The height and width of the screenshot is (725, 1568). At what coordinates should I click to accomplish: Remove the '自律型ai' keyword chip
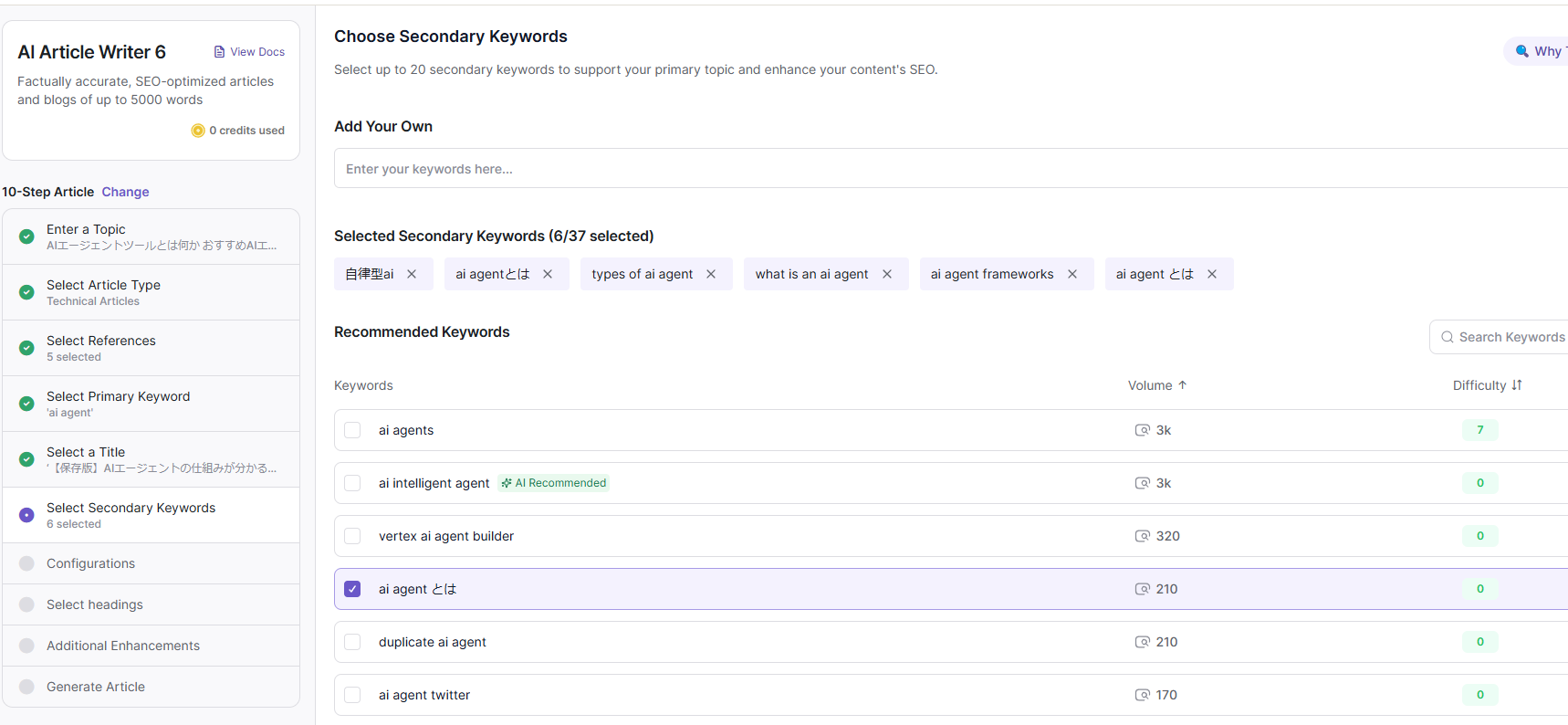click(412, 274)
